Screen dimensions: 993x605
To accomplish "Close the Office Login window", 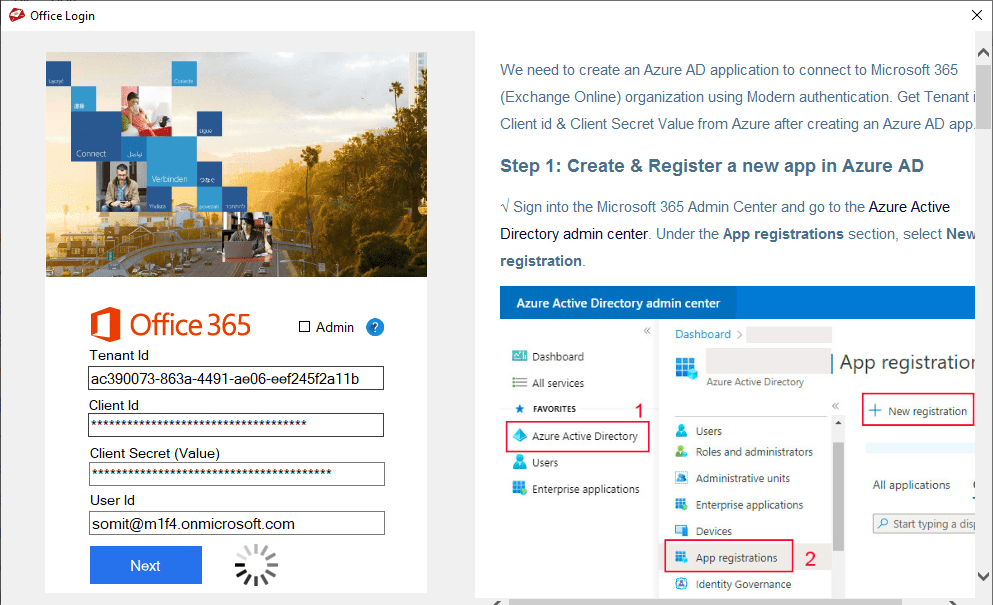I will click(977, 15).
